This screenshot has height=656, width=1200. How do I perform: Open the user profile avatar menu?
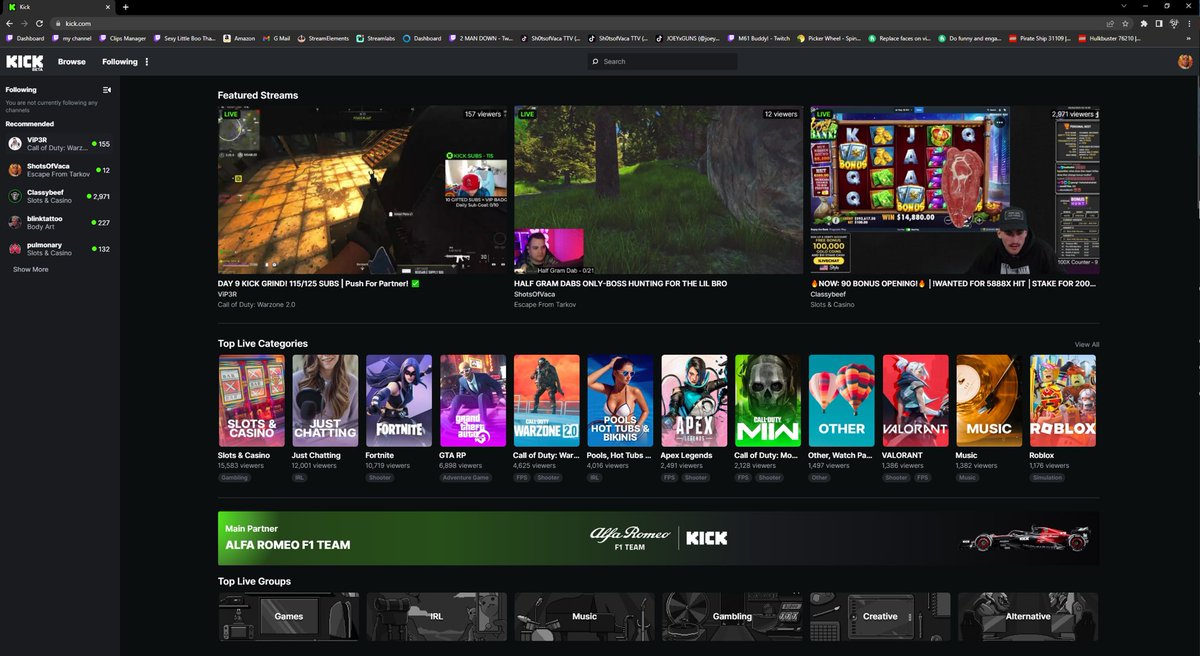[x=1185, y=62]
